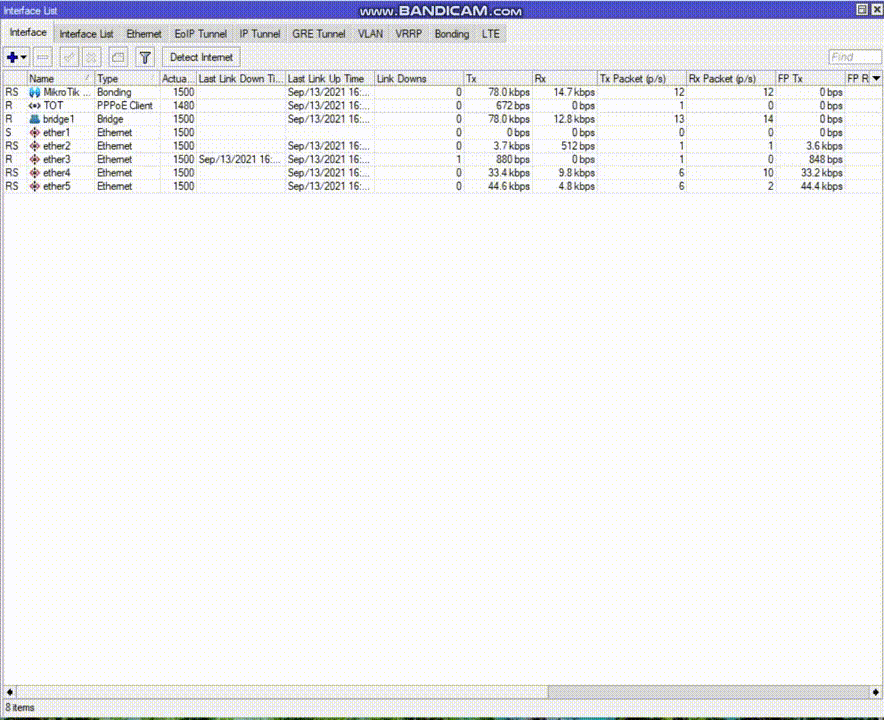
Task: Open the Interface List tab
Action: pos(86,34)
